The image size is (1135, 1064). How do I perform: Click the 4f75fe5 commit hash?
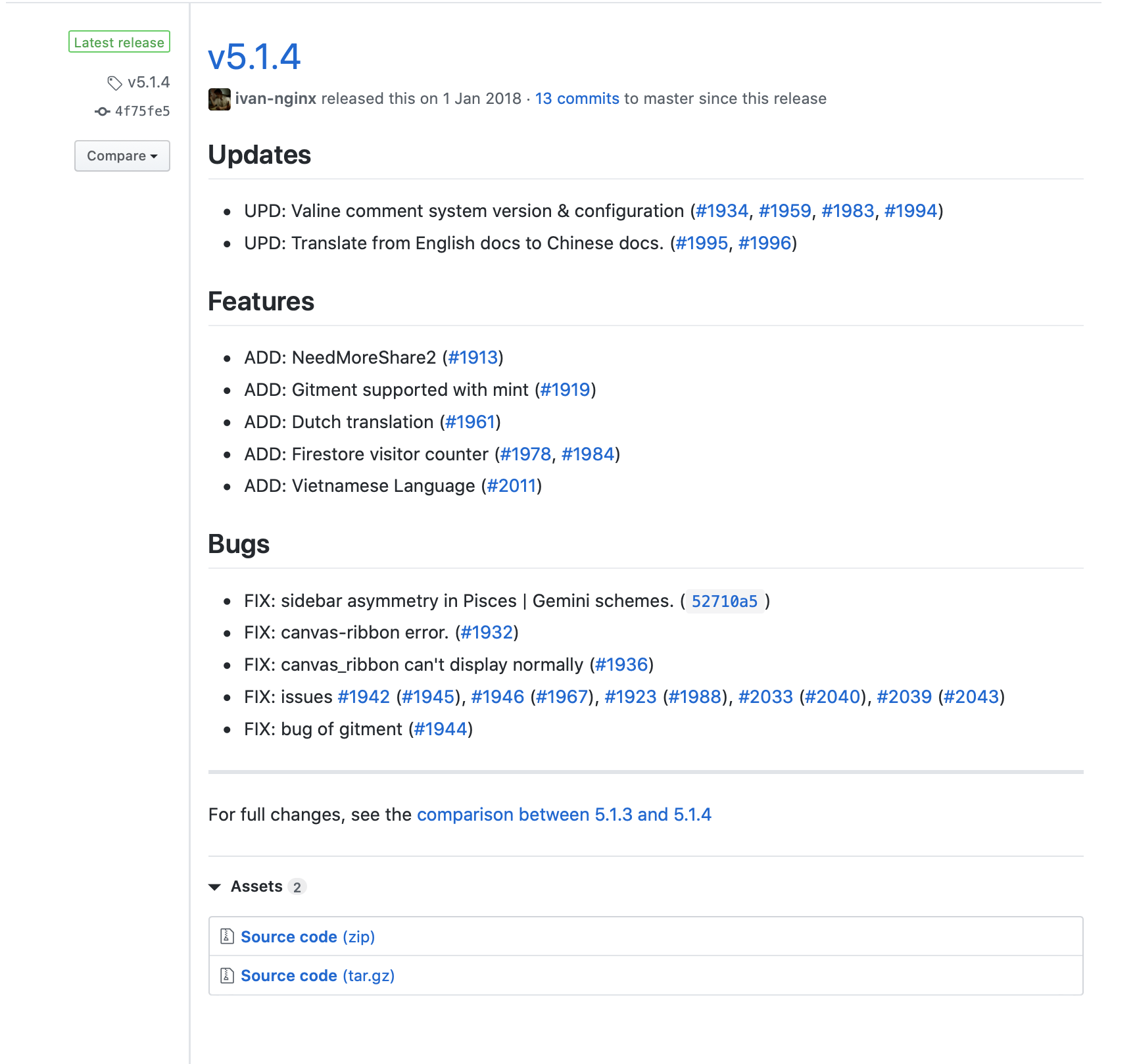[143, 111]
